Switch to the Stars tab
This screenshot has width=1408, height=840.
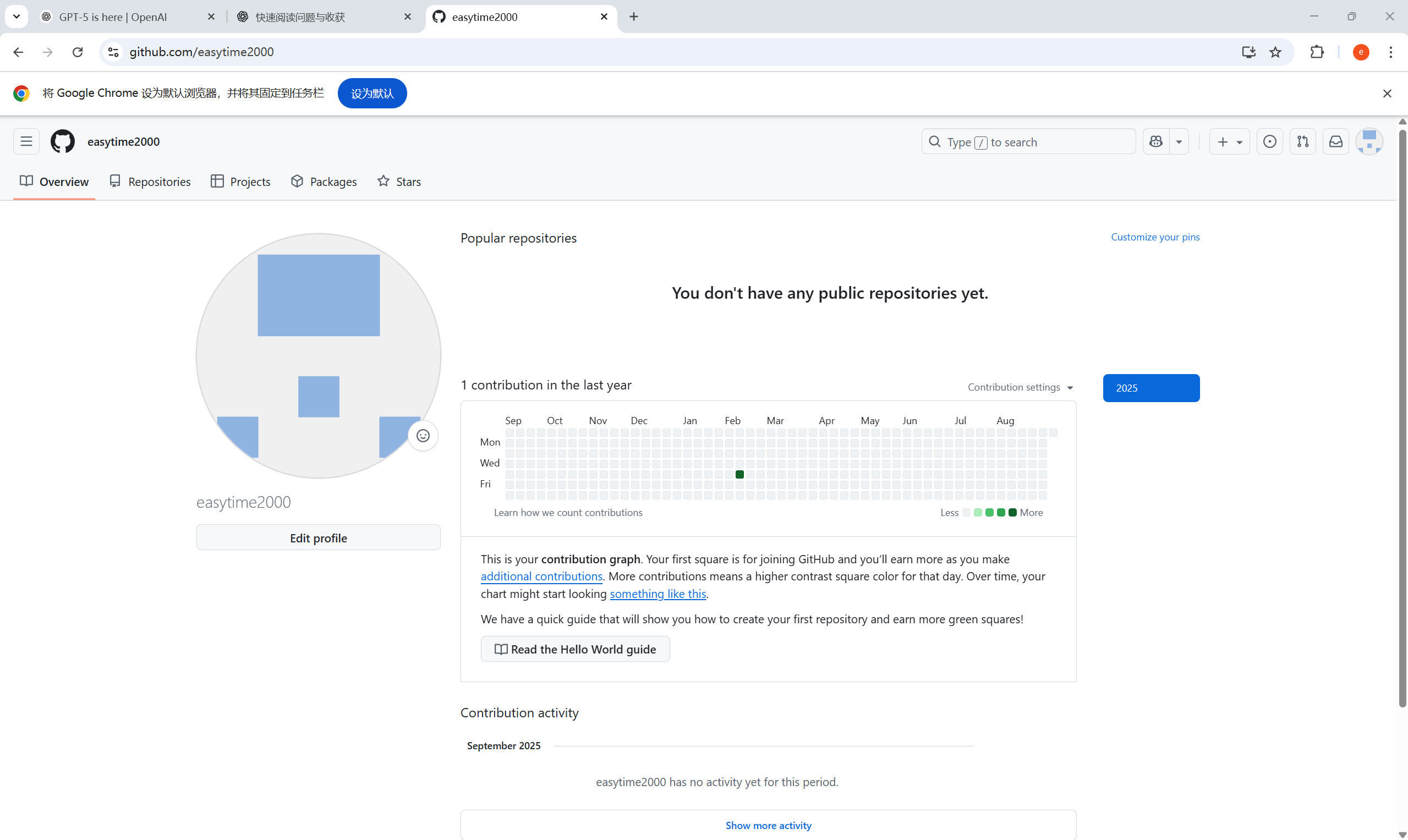click(x=399, y=182)
